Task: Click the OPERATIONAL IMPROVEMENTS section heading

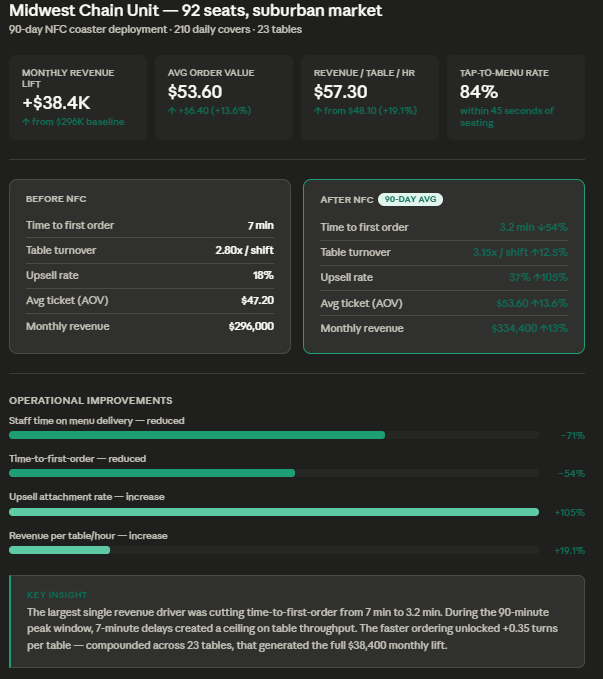Action: (91, 401)
